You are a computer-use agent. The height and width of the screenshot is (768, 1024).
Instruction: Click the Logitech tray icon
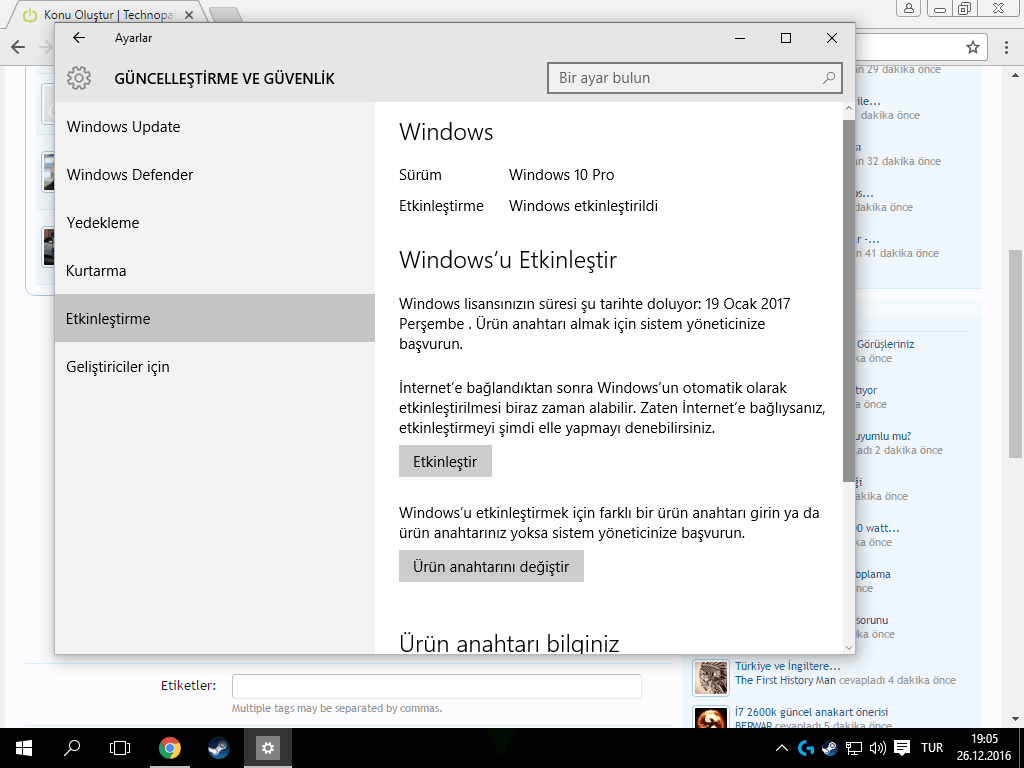coord(806,748)
